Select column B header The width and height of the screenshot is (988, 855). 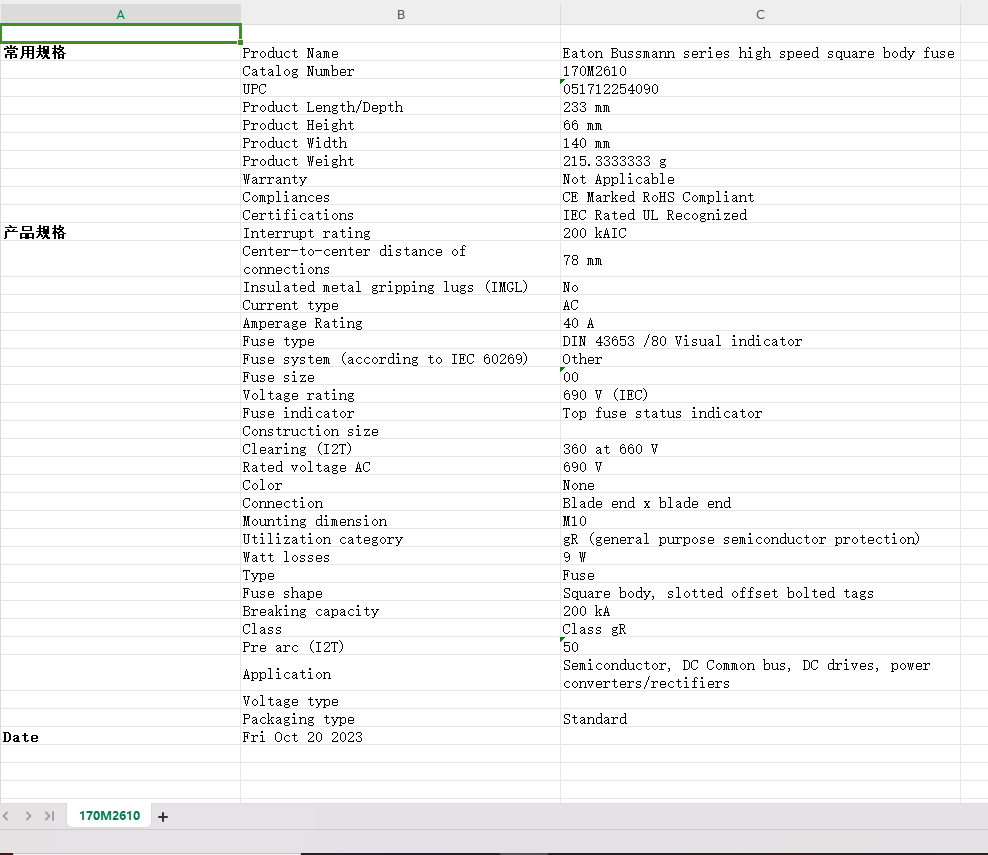point(401,14)
